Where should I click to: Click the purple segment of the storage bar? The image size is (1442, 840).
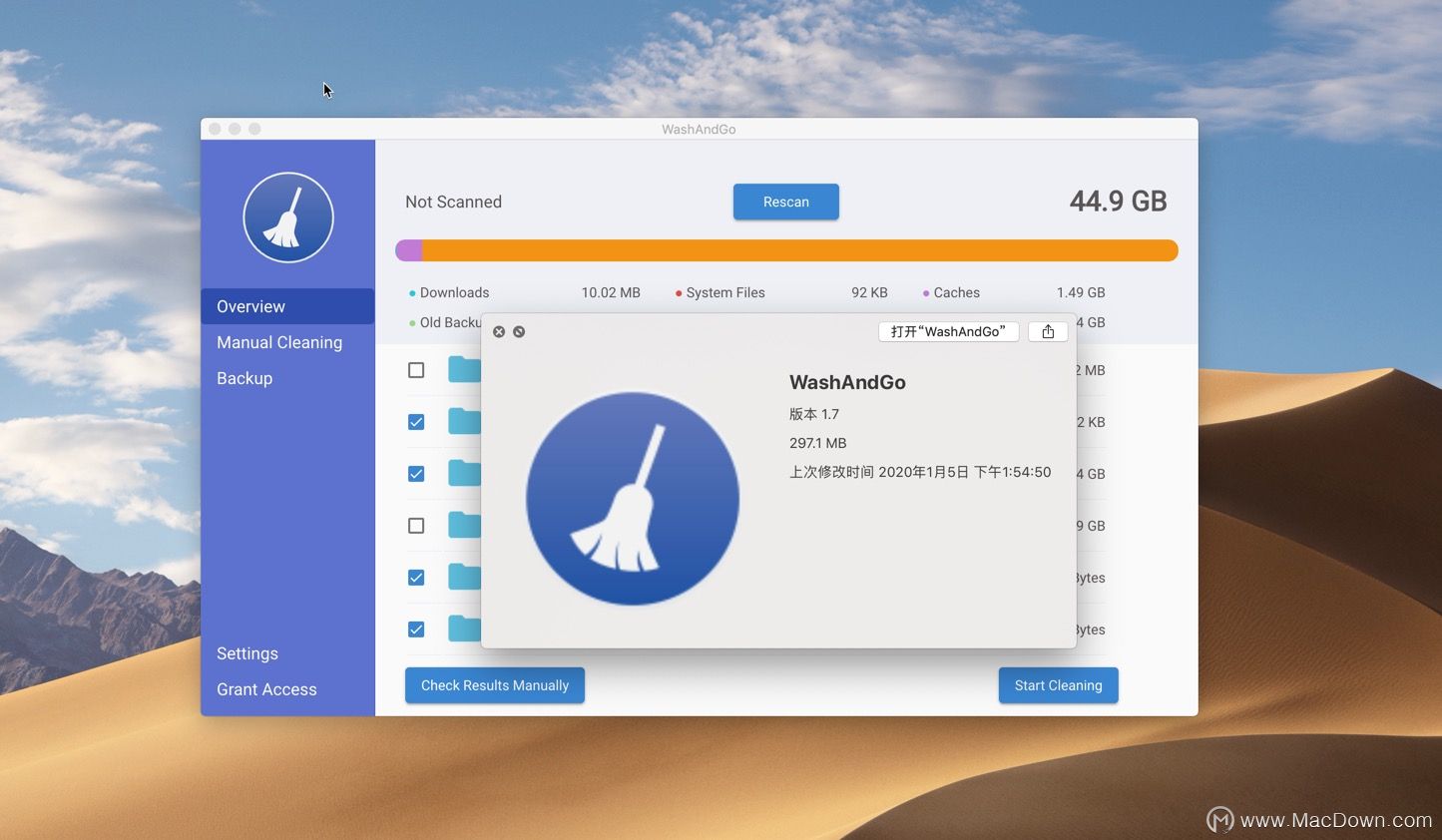point(409,250)
